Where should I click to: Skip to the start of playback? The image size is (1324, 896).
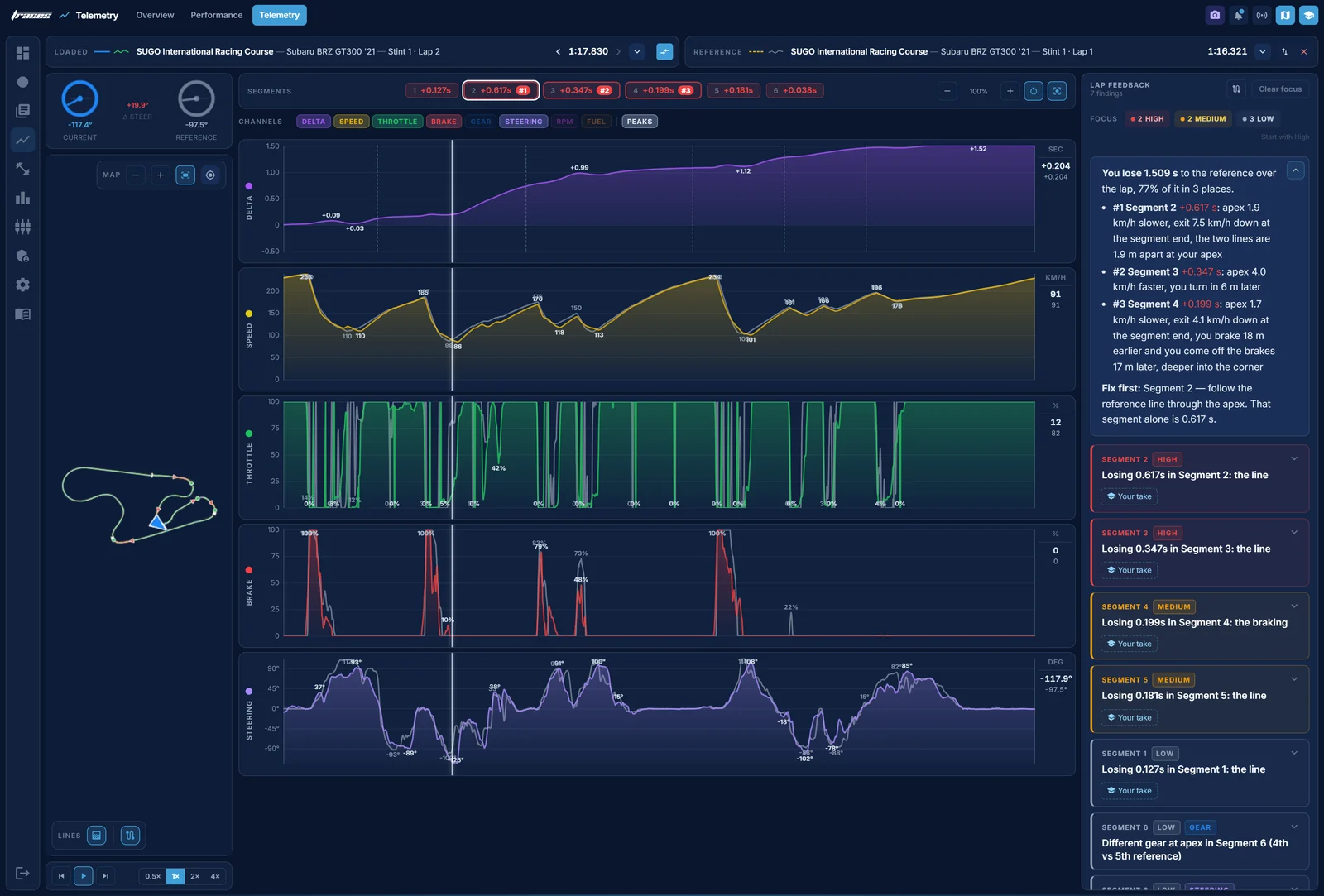61,876
